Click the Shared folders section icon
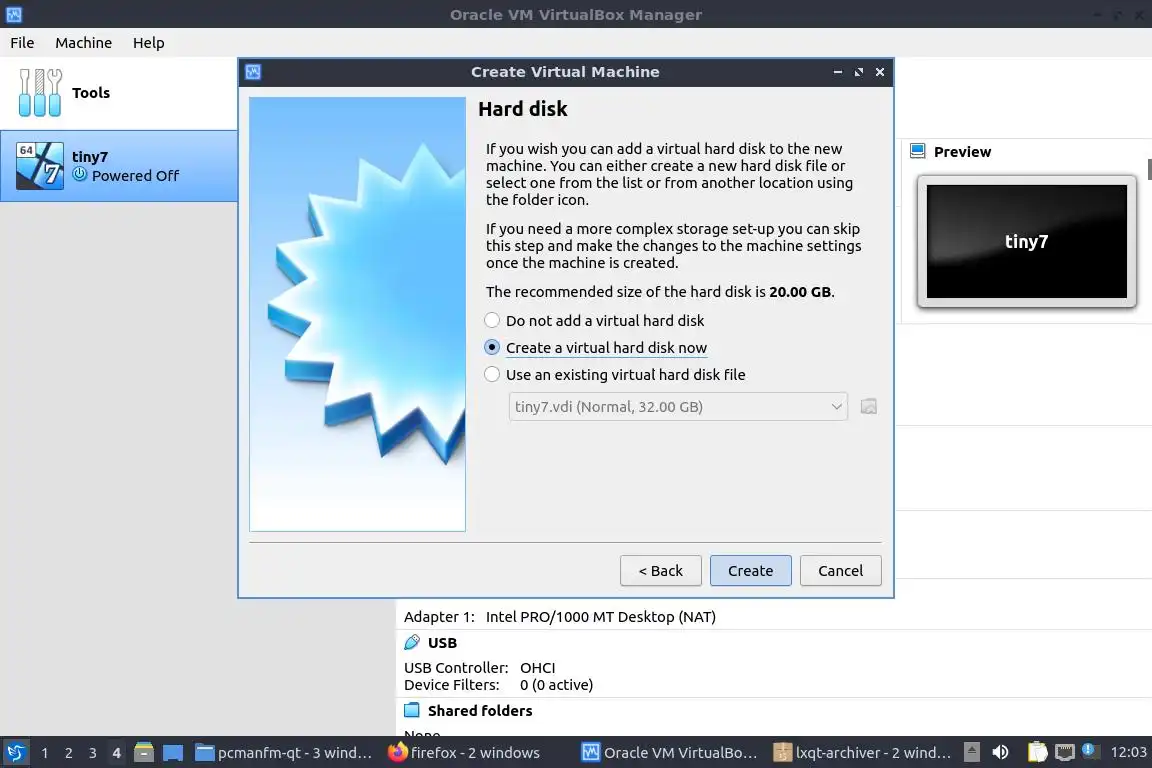The width and height of the screenshot is (1152, 768). 412,710
